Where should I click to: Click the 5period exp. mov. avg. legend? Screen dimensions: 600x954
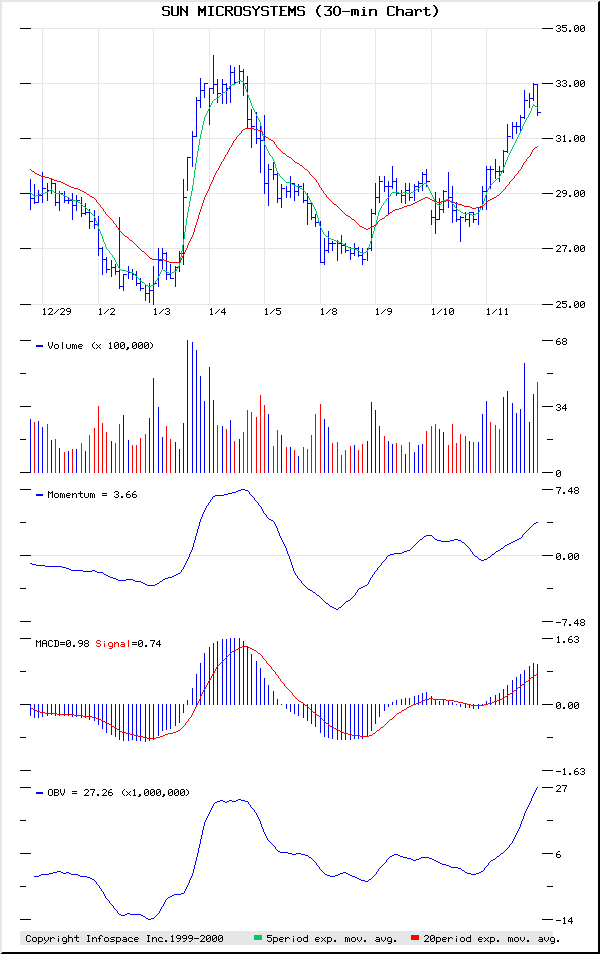[332, 939]
